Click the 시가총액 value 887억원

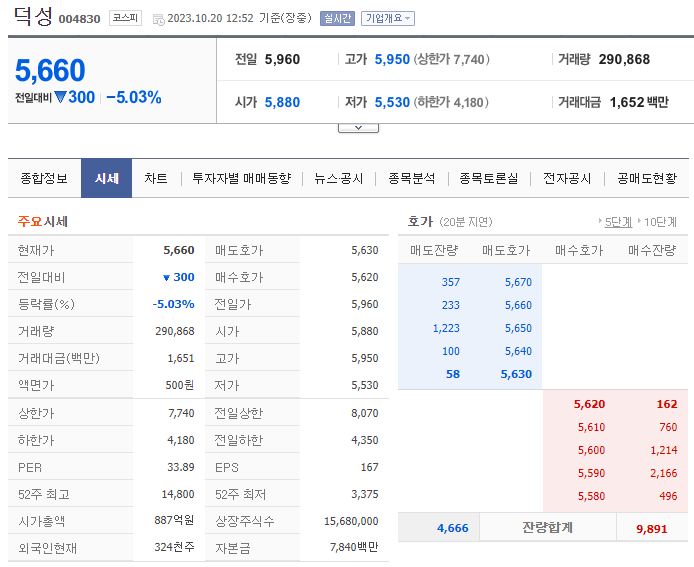[174, 520]
